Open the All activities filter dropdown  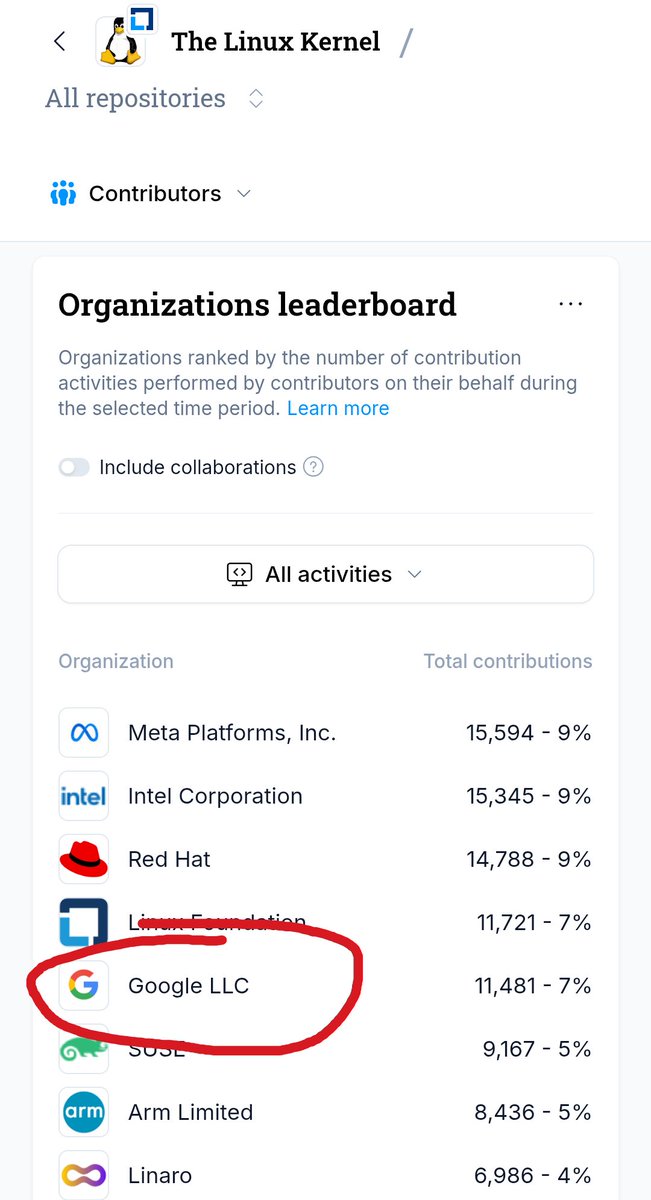pyautogui.click(x=326, y=574)
